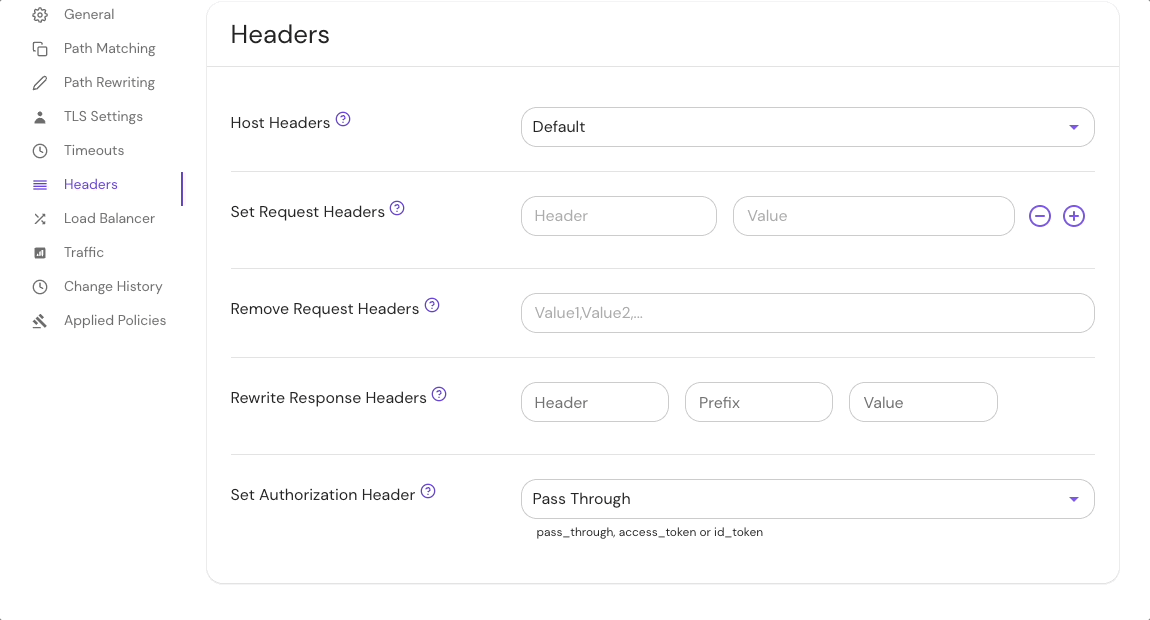
Task: Go to Path Rewriting settings
Action: pyautogui.click(x=109, y=83)
